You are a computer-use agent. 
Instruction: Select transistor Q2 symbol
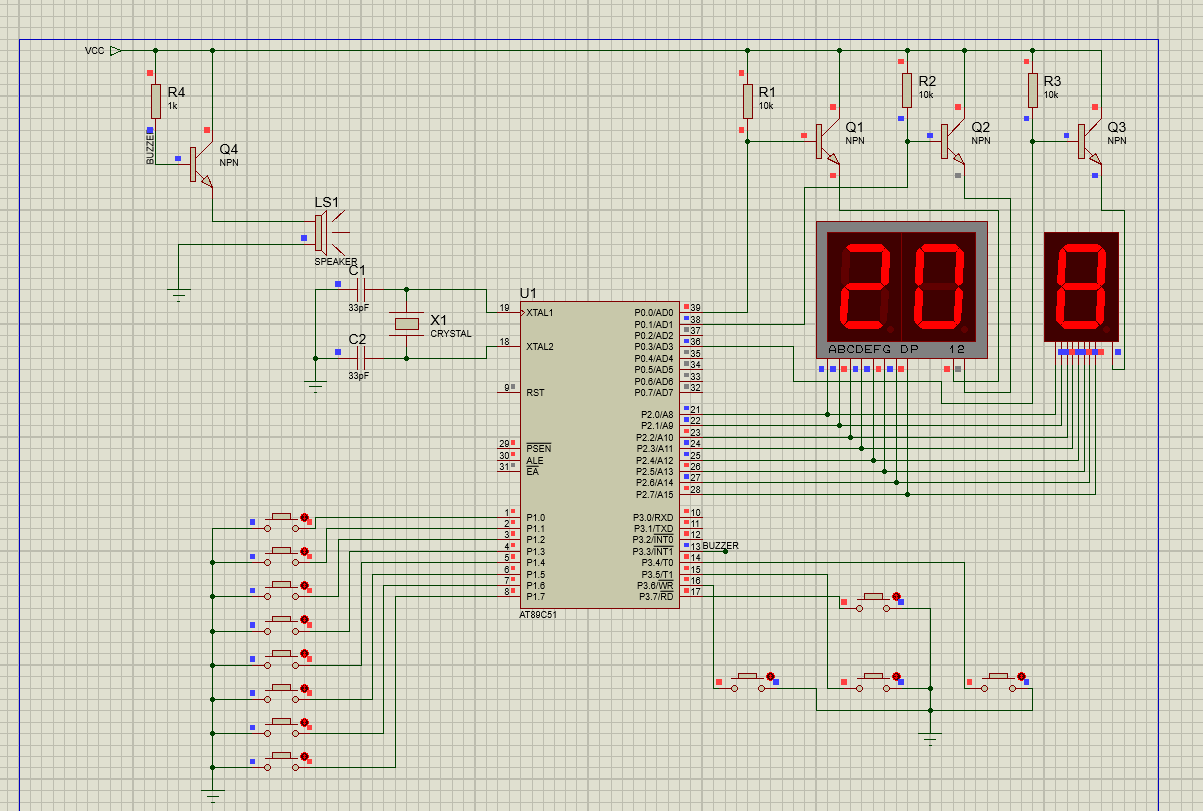pyautogui.click(x=952, y=141)
